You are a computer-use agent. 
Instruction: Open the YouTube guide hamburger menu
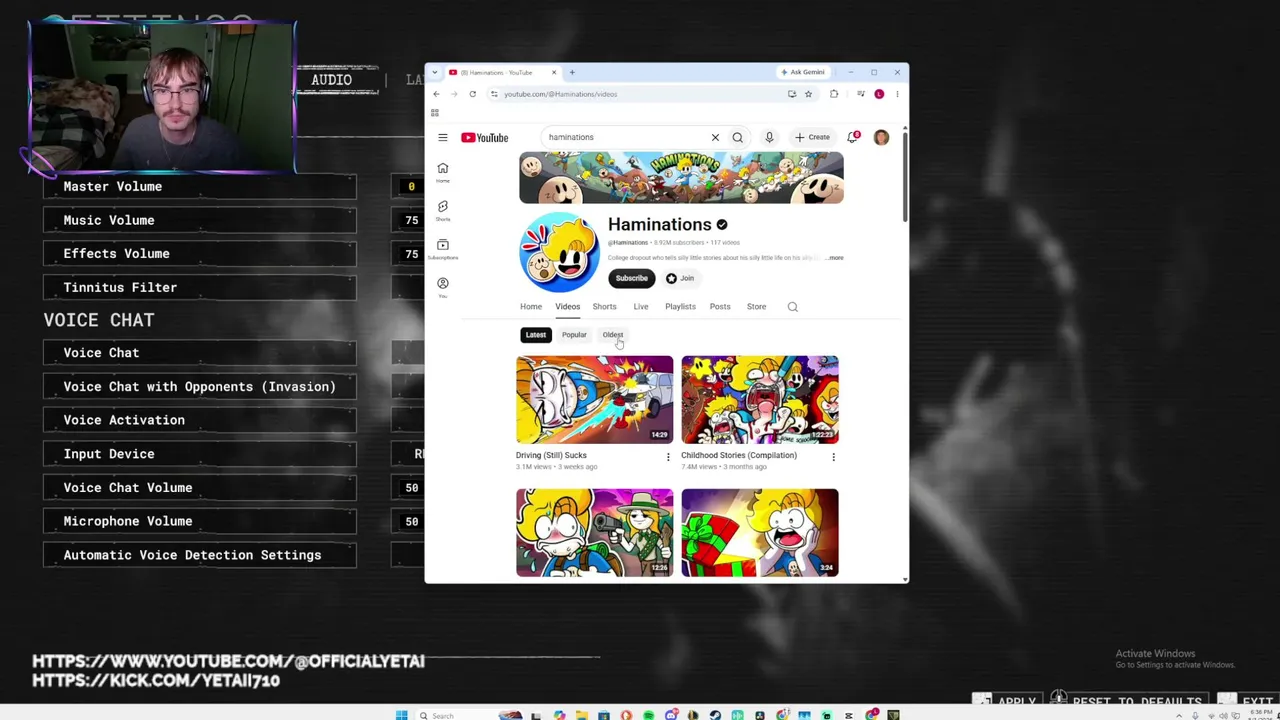pos(442,138)
